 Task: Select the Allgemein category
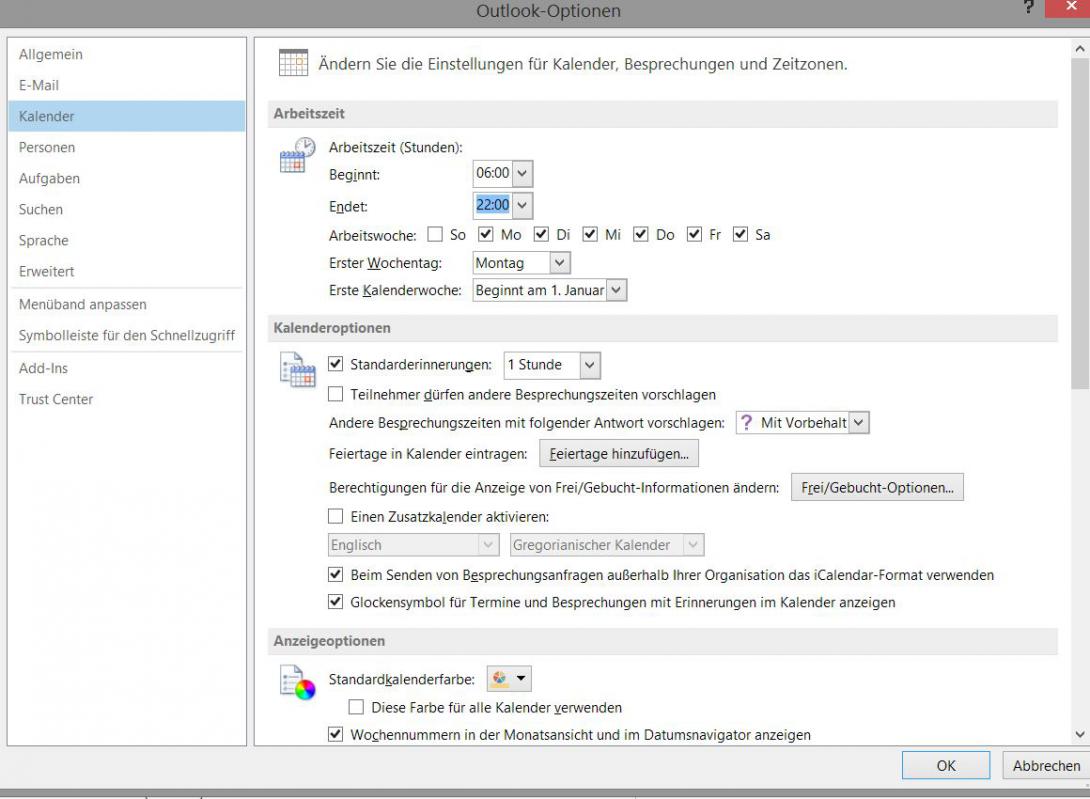pyautogui.click(x=127, y=54)
